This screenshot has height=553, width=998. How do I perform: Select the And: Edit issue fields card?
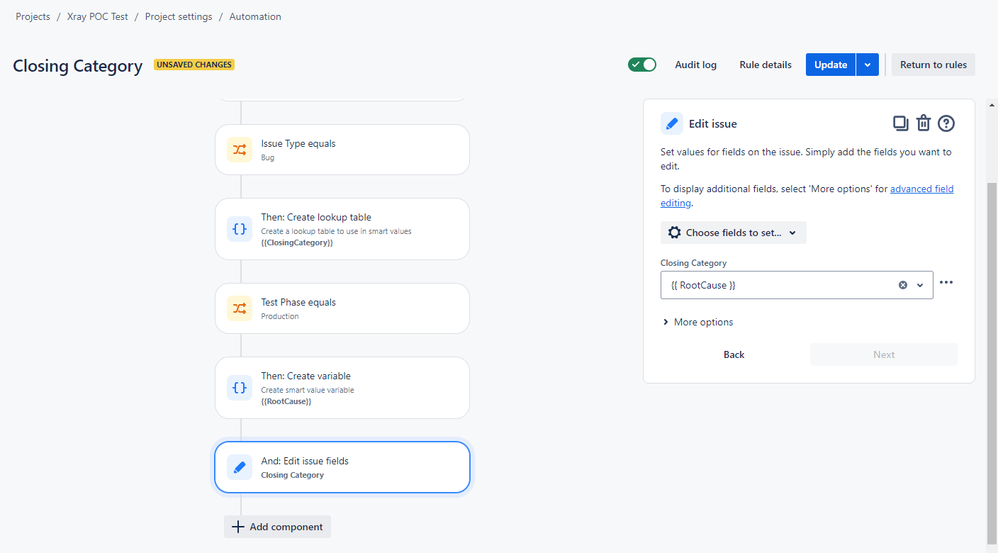point(342,467)
